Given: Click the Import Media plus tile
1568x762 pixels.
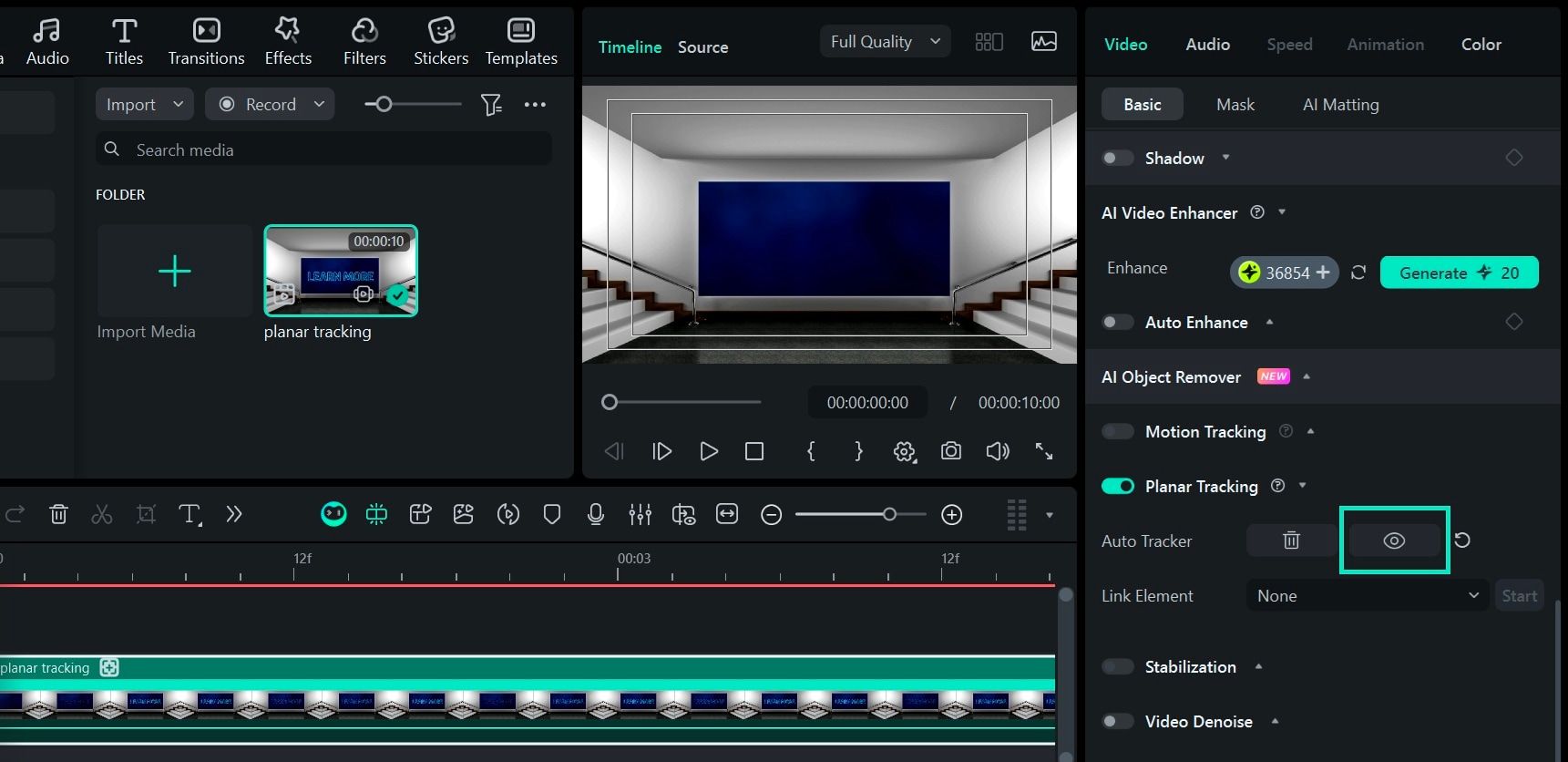Looking at the screenshot, I should 174,271.
